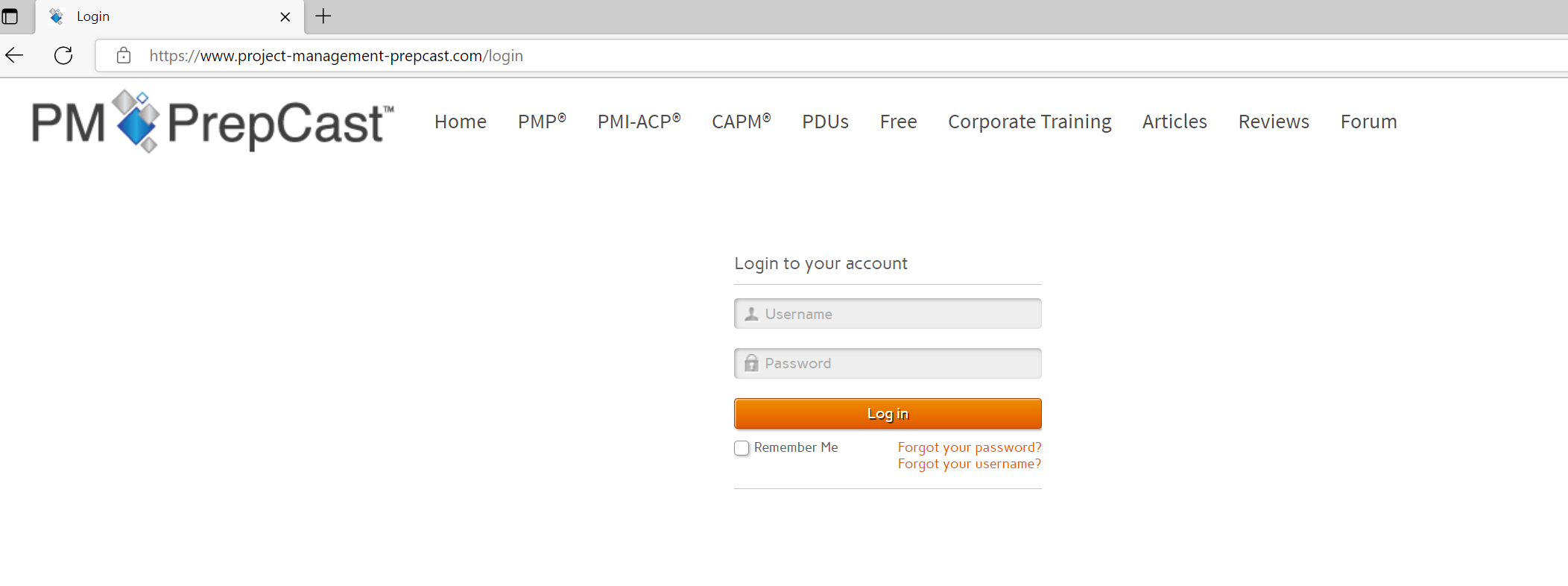Click the site lock icon in address bar

[x=124, y=55]
